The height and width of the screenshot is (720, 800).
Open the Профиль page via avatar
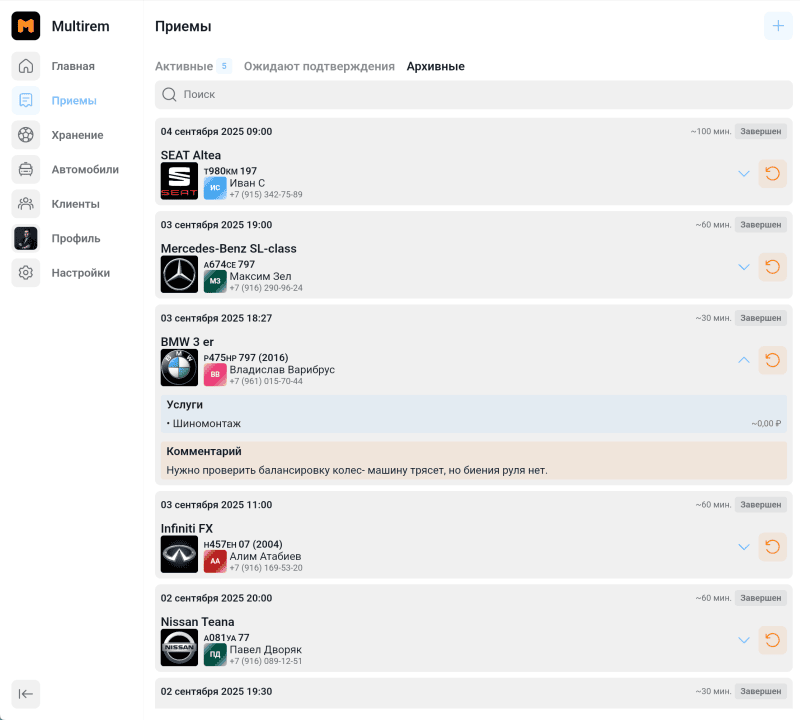coord(26,238)
